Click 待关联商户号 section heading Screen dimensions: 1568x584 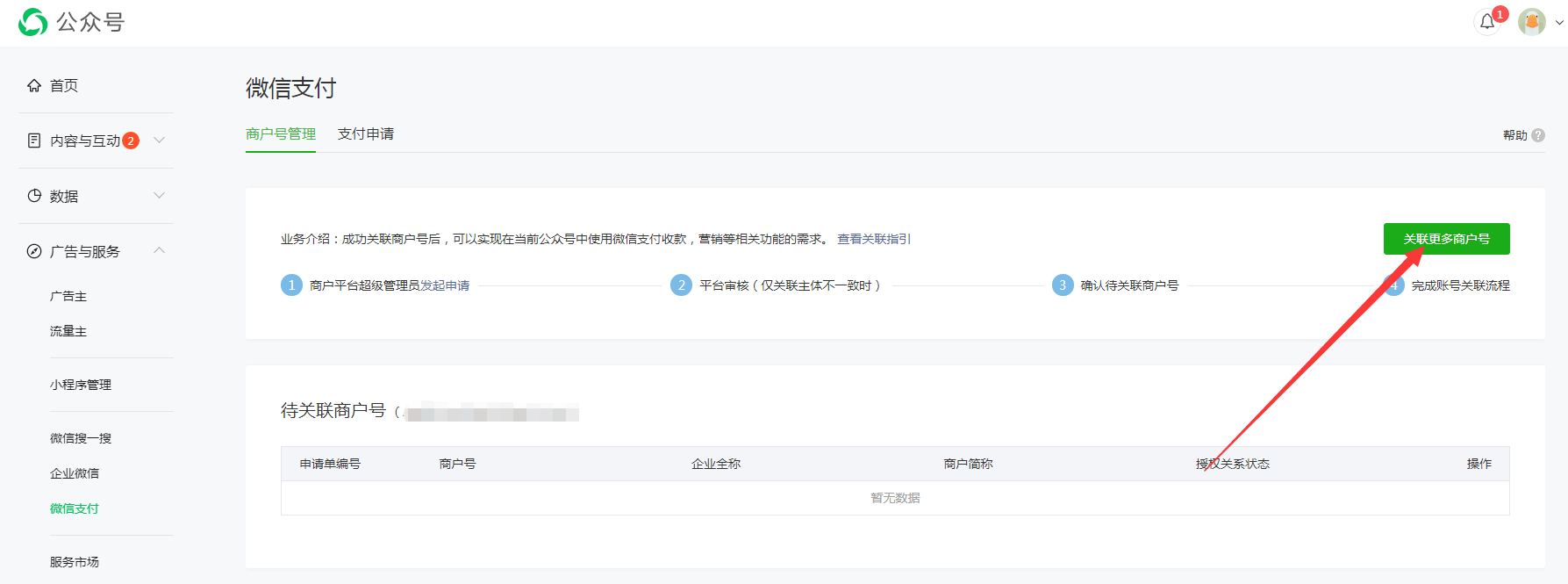[x=333, y=410]
